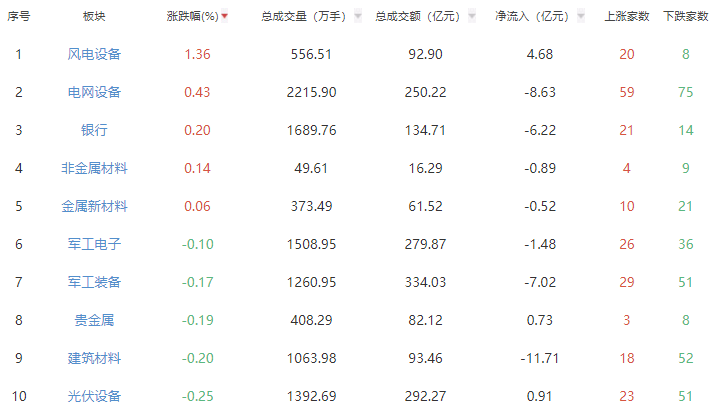Click the 涨跌幅(%) column header text

point(192,17)
